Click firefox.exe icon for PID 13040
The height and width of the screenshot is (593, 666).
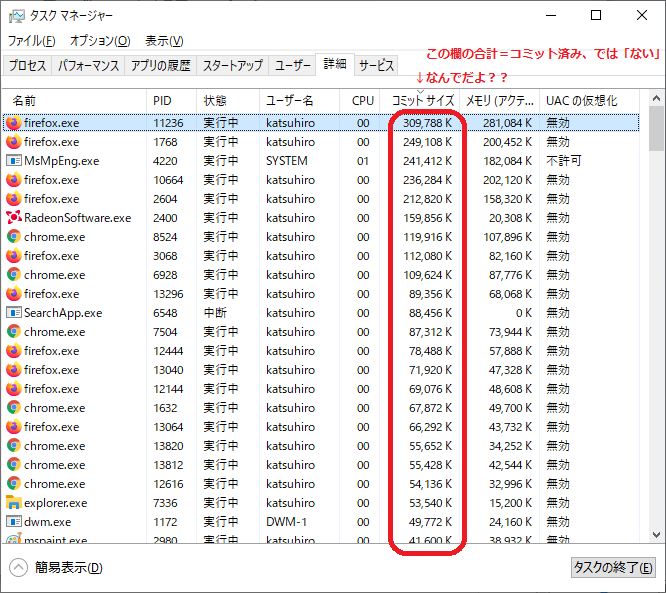(x=14, y=370)
